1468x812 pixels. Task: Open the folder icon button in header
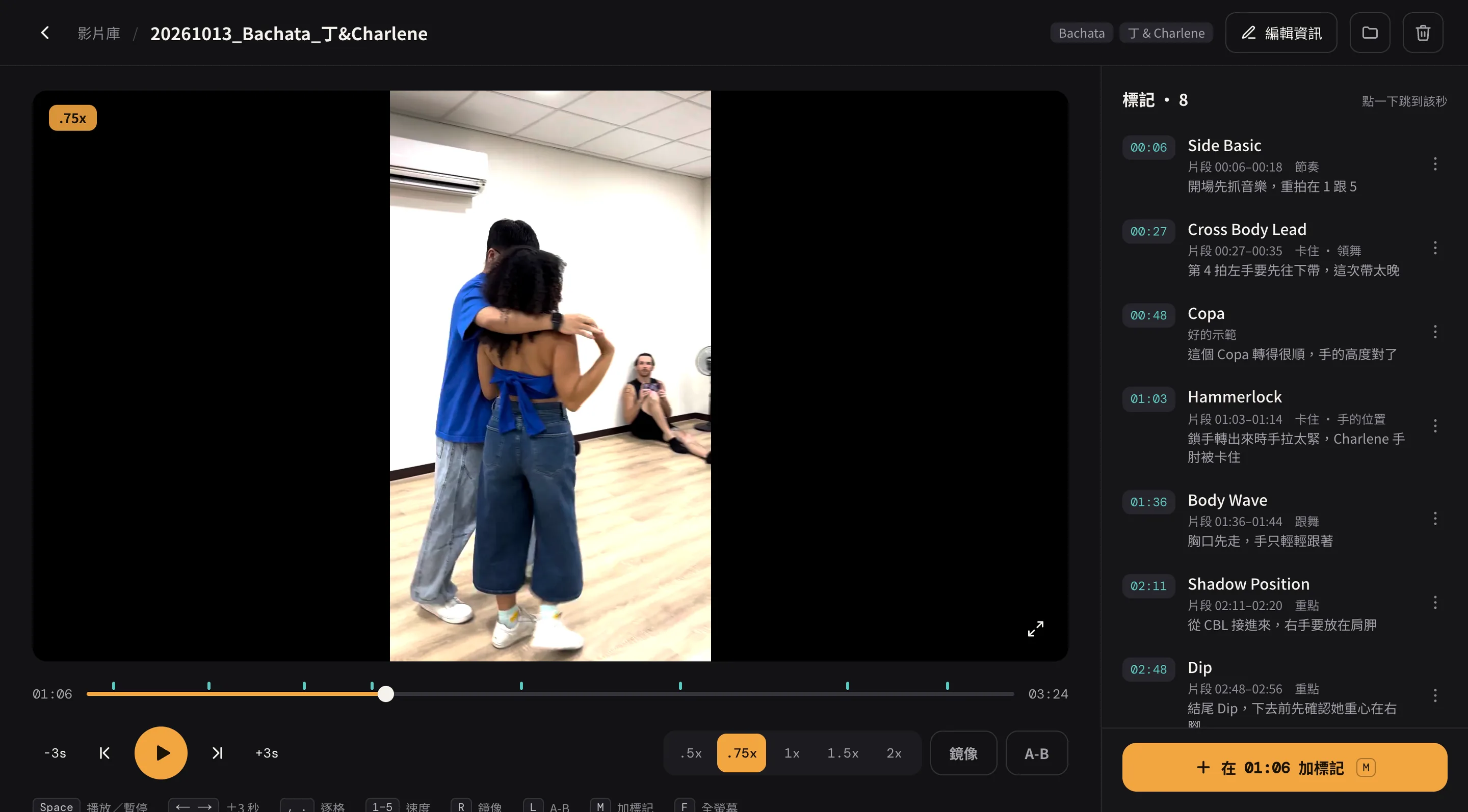[1370, 33]
